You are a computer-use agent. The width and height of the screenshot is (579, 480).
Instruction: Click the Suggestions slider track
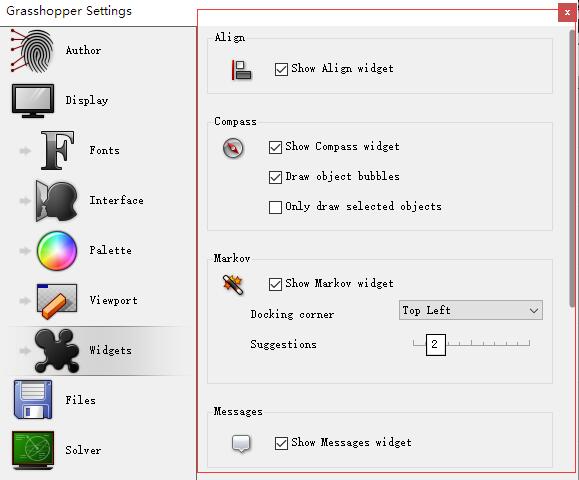point(472,343)
